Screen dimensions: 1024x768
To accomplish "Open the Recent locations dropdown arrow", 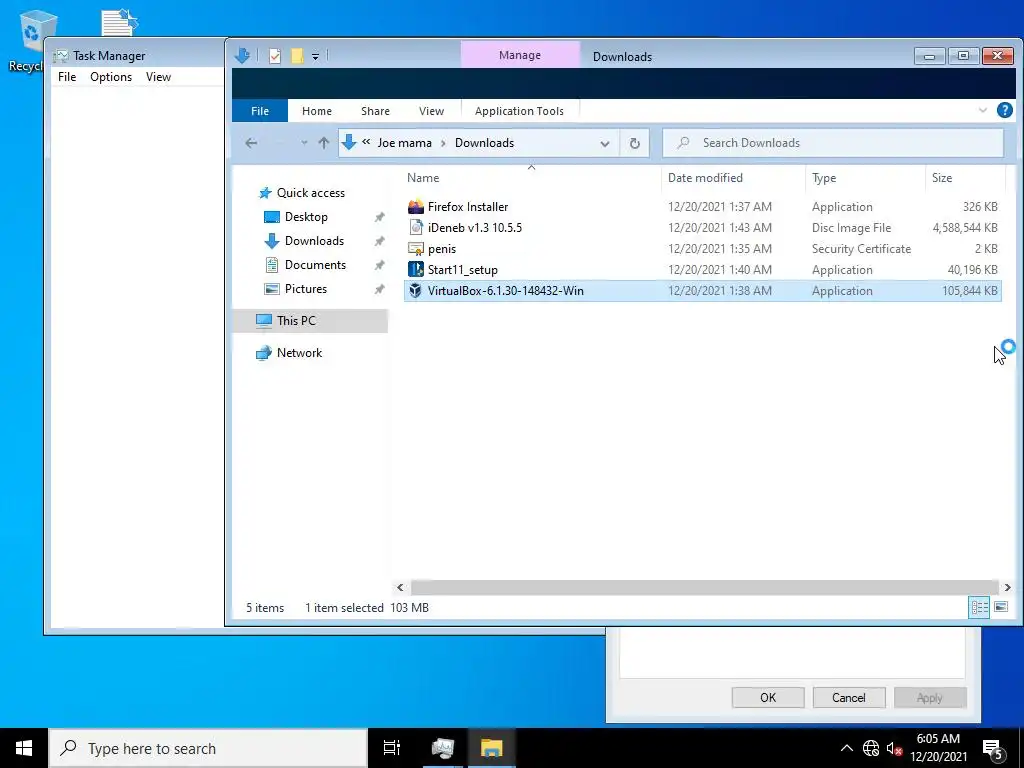I will (x=304, y=143).
